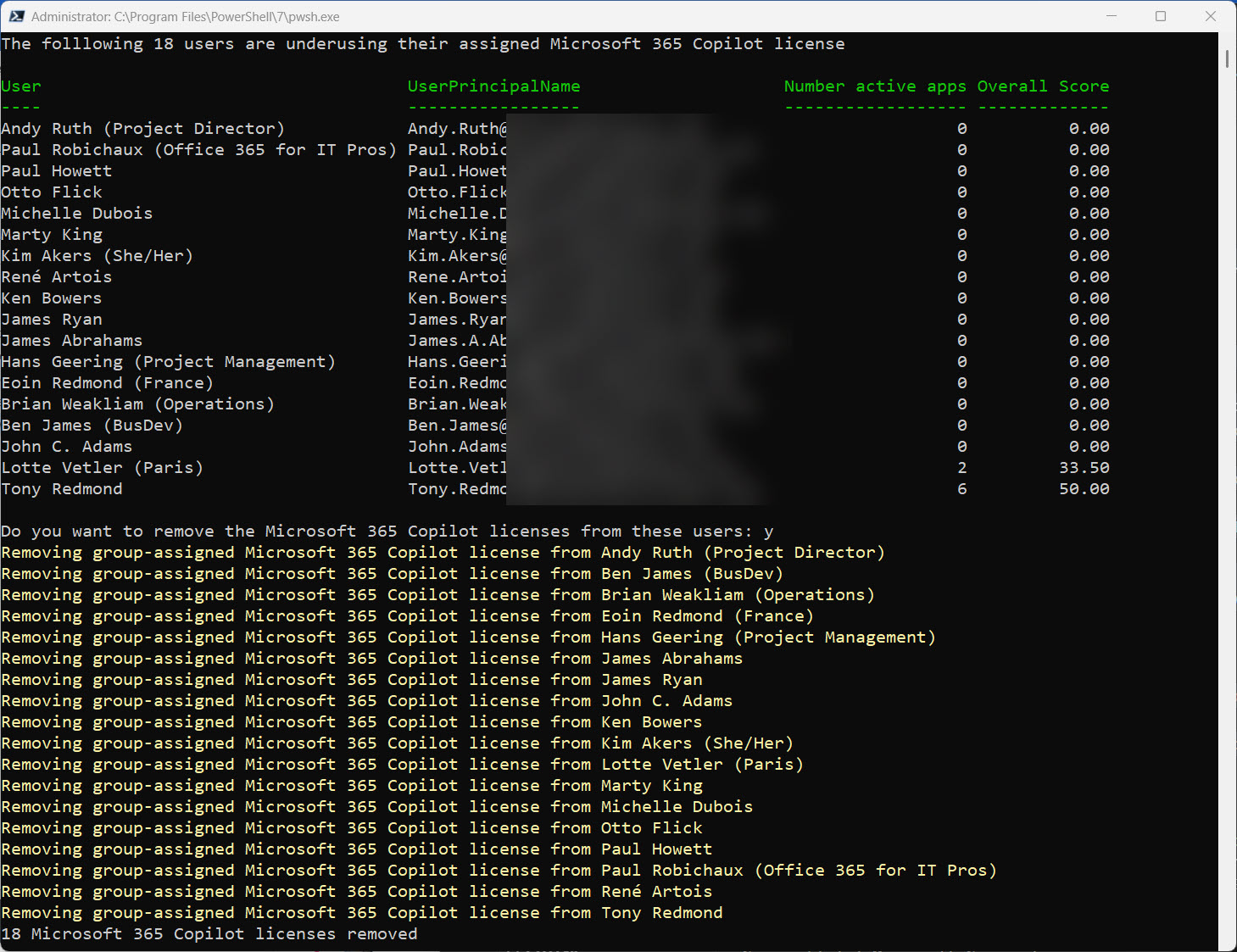The image size is (1237, 952).
Task: Click the PowerShell icon in the title bar
Action: [x=15, y=16]
